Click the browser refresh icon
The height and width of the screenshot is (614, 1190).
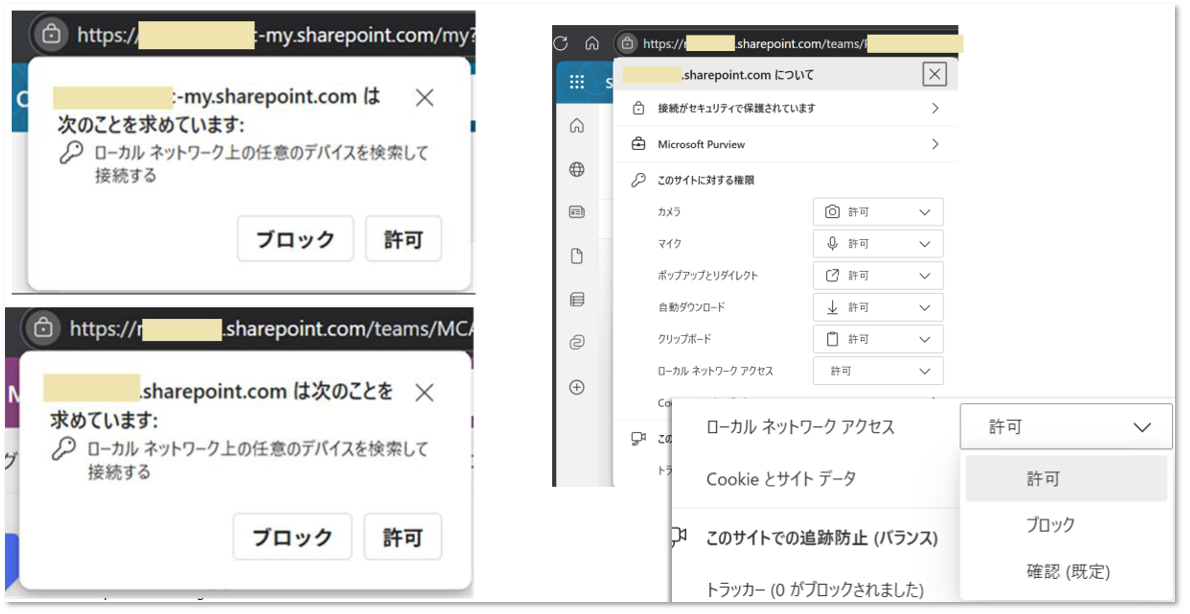[x=561, y=43]
